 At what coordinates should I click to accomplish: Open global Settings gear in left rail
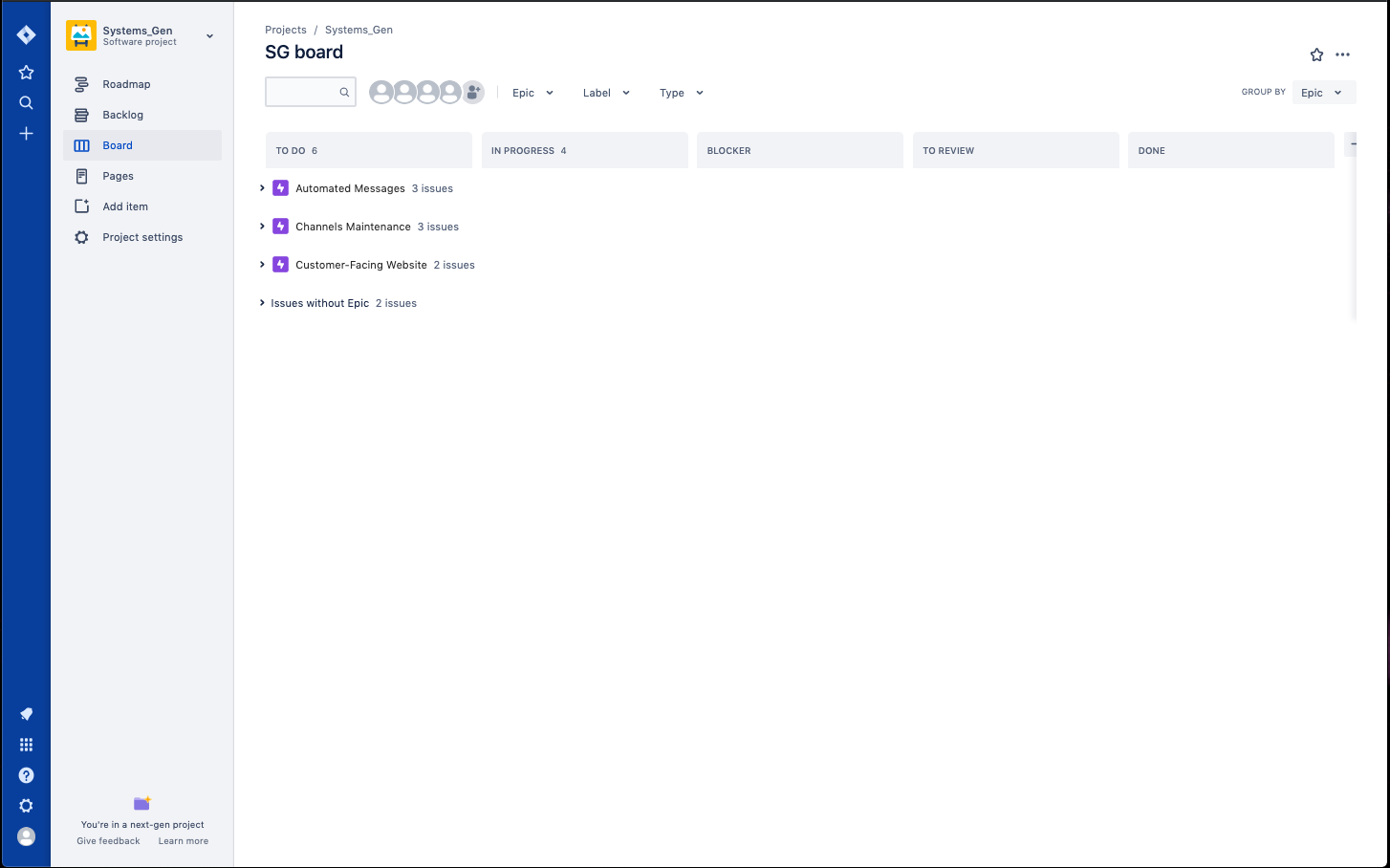pyautogui.click(x=26, y=806)
